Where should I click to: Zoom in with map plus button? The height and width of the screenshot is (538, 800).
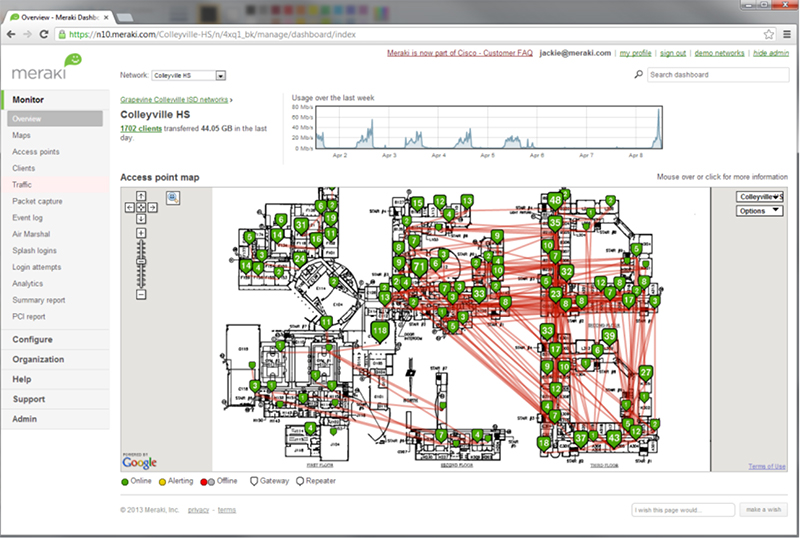(x=141, y=233)
